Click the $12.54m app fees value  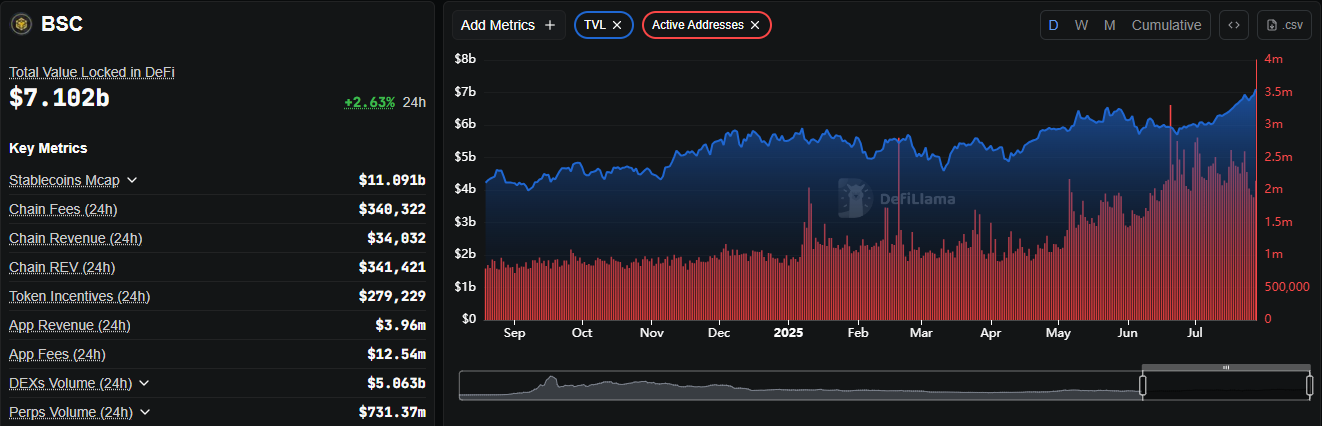pos(396,354)
